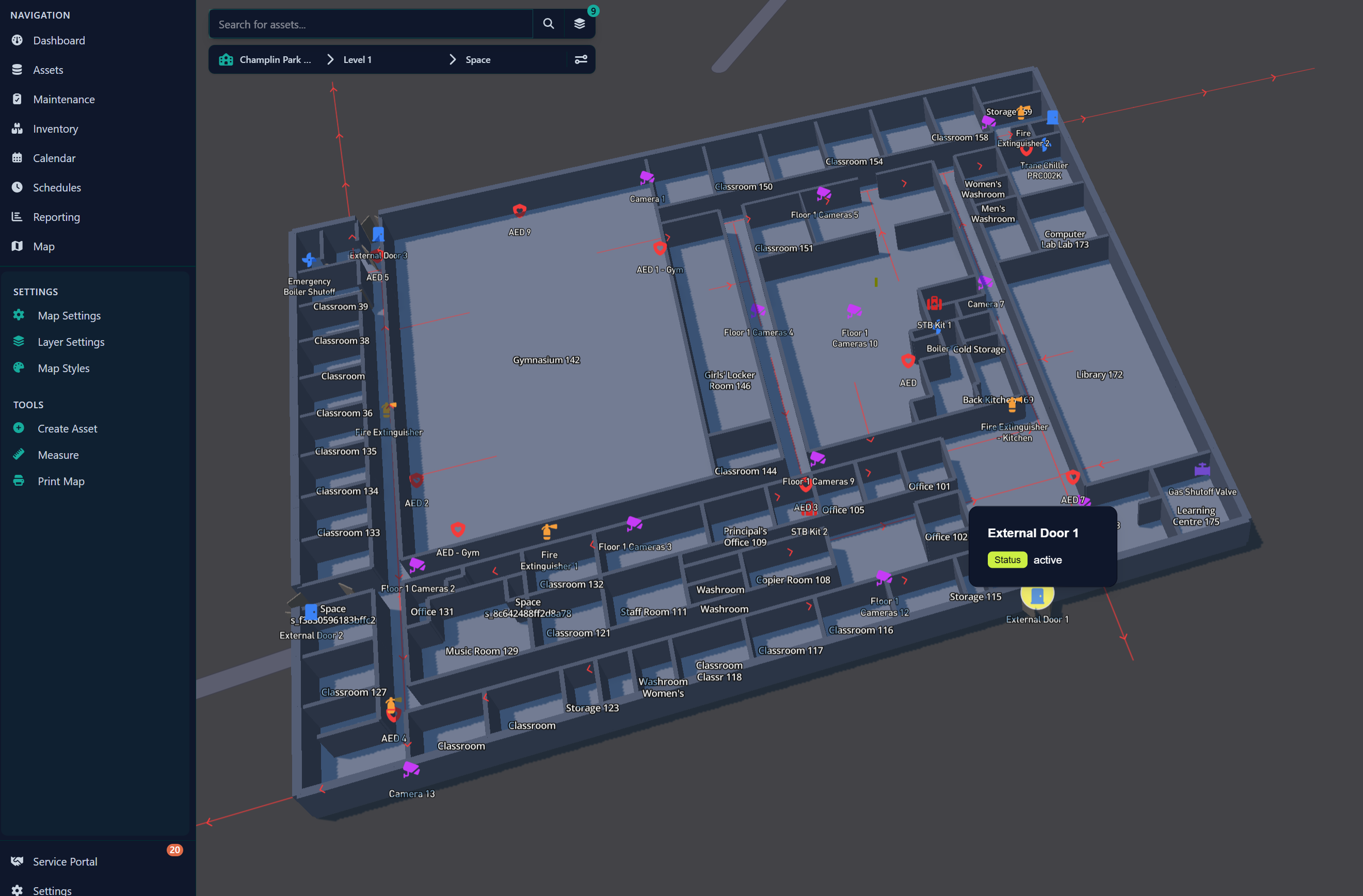Click Print Map
This screenshot has height=896, width=1363.
pyautogui.click(x=61, y=481)
